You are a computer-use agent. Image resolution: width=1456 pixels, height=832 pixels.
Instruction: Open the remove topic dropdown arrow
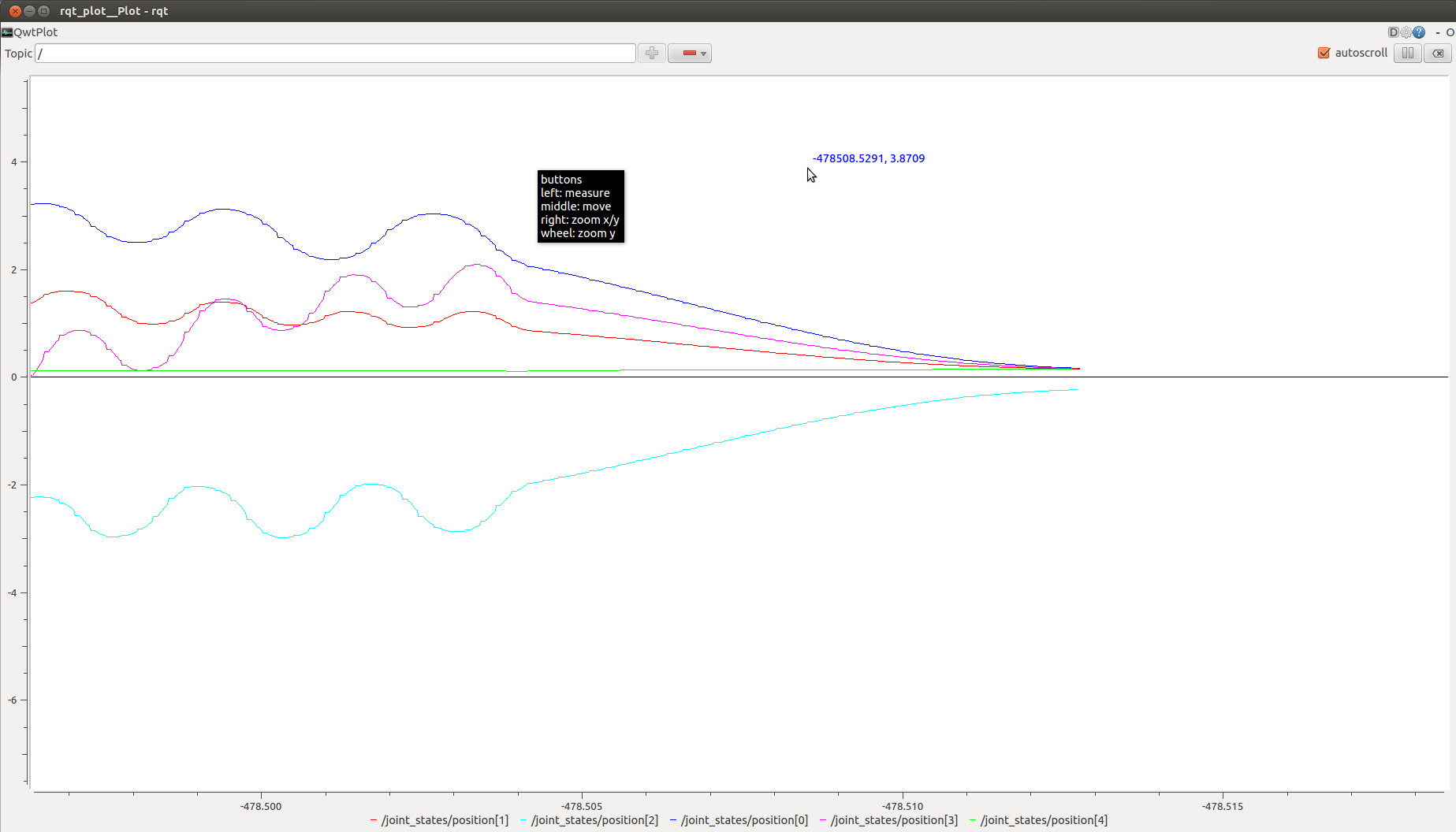coord(704,54)
